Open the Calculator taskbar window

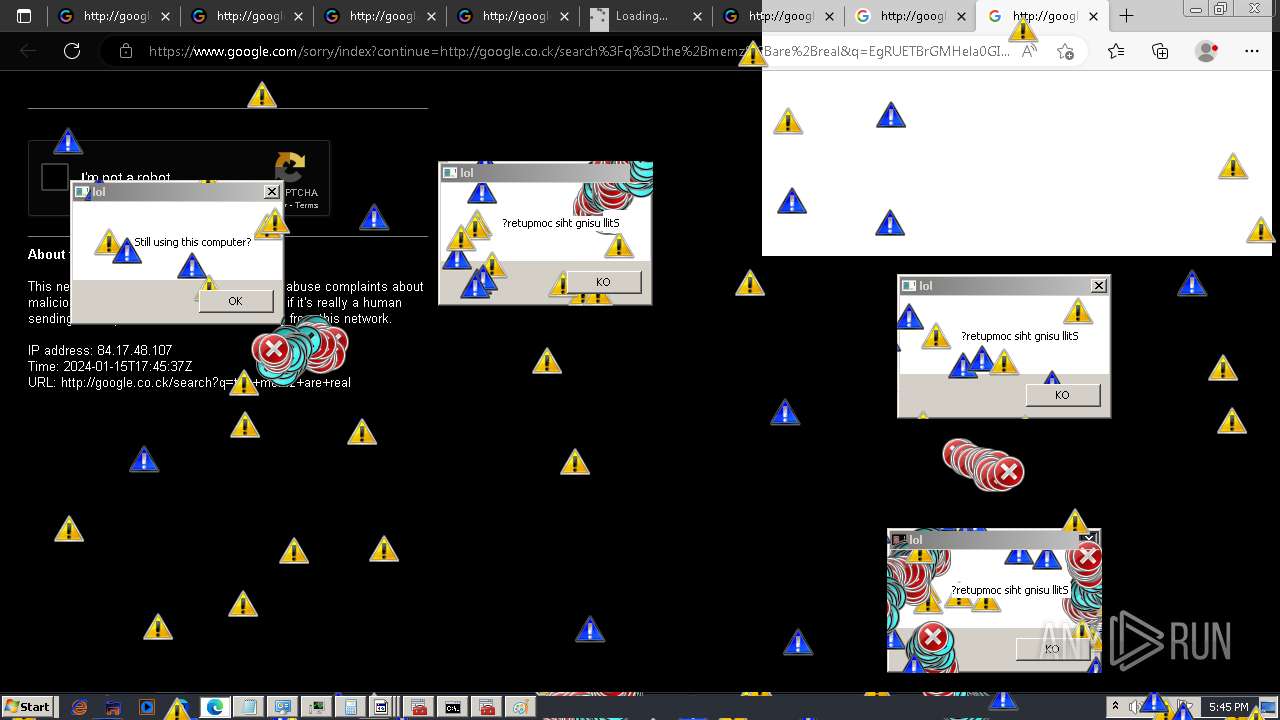tap(350, 707)
